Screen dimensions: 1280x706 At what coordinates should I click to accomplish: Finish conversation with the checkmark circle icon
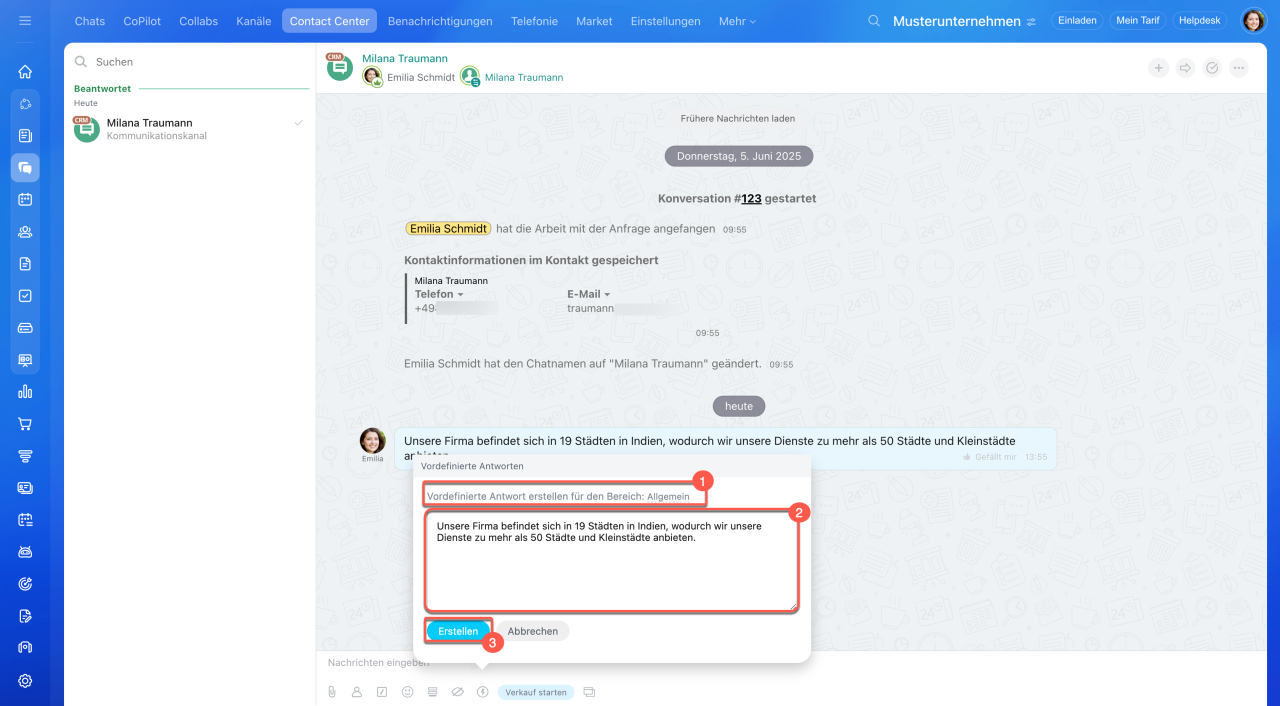pyautogui.click(x=1212, y=68)
